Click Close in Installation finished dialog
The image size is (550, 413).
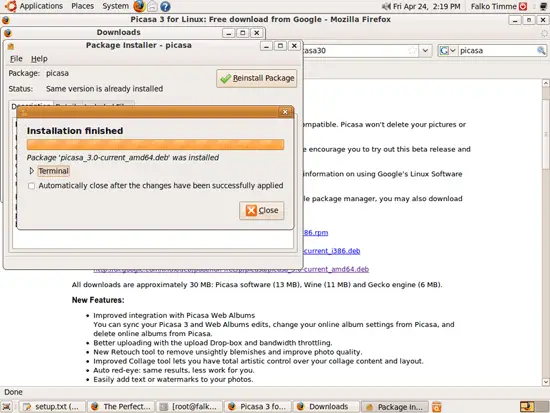coord(262,211)
